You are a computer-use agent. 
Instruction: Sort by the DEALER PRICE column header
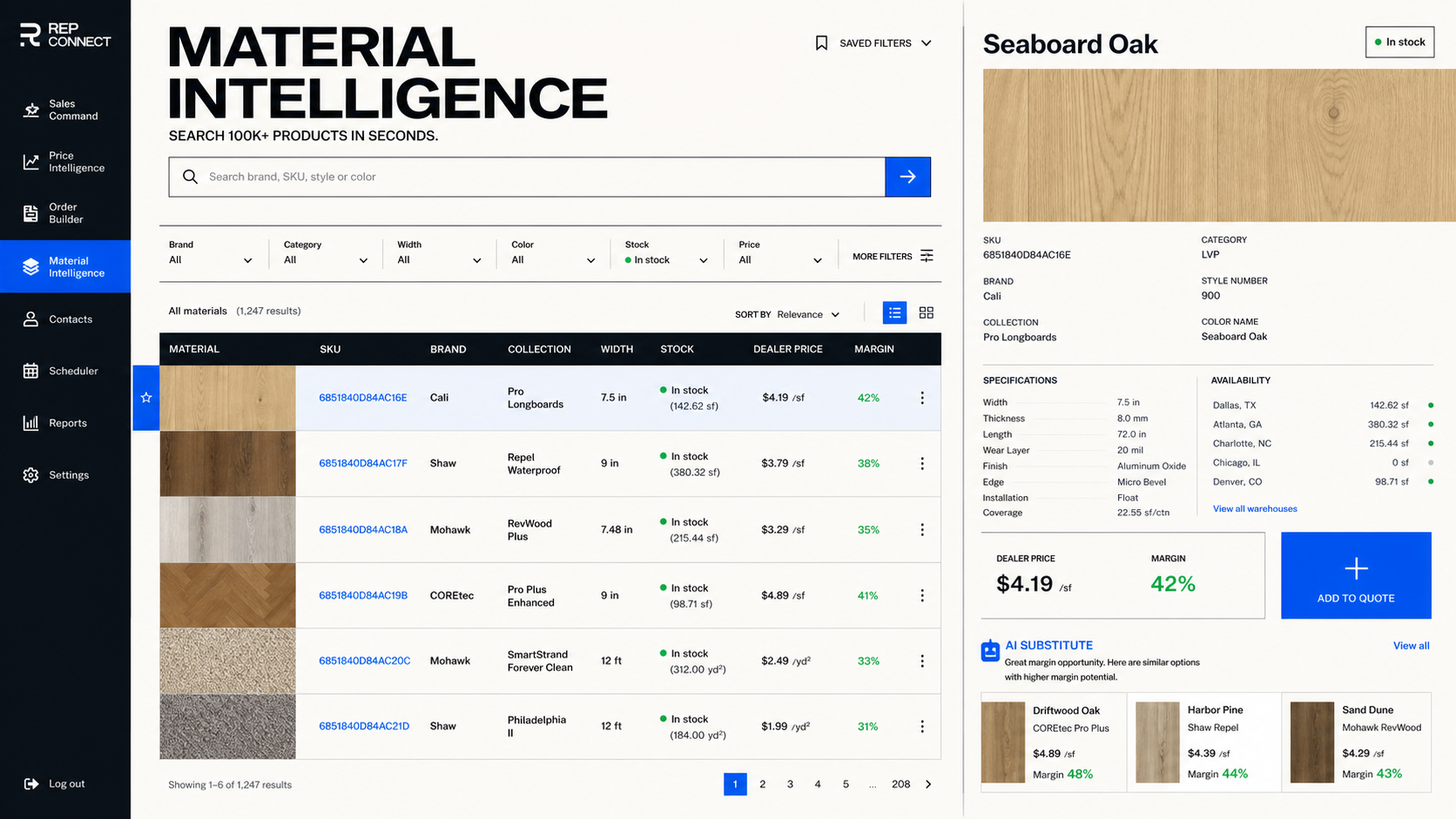pyautogui.click(x=788, y=349)
